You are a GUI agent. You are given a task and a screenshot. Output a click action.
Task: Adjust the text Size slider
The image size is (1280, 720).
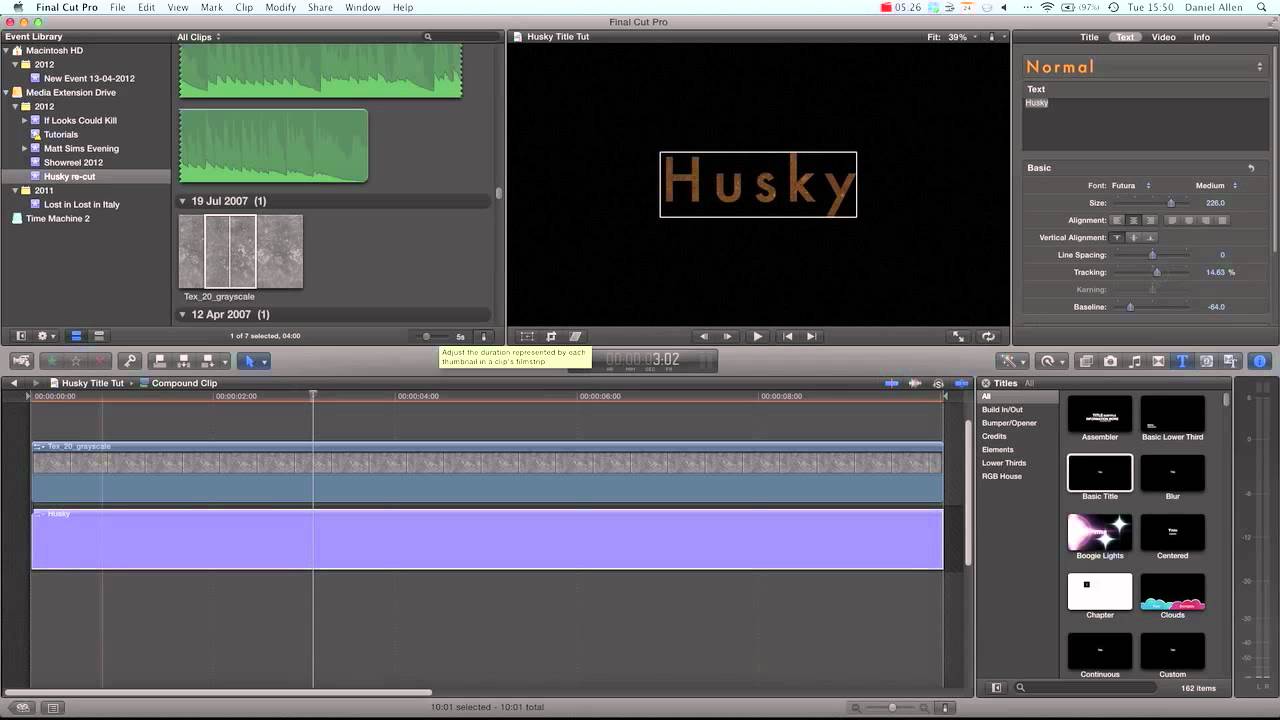coord(1170,203)
